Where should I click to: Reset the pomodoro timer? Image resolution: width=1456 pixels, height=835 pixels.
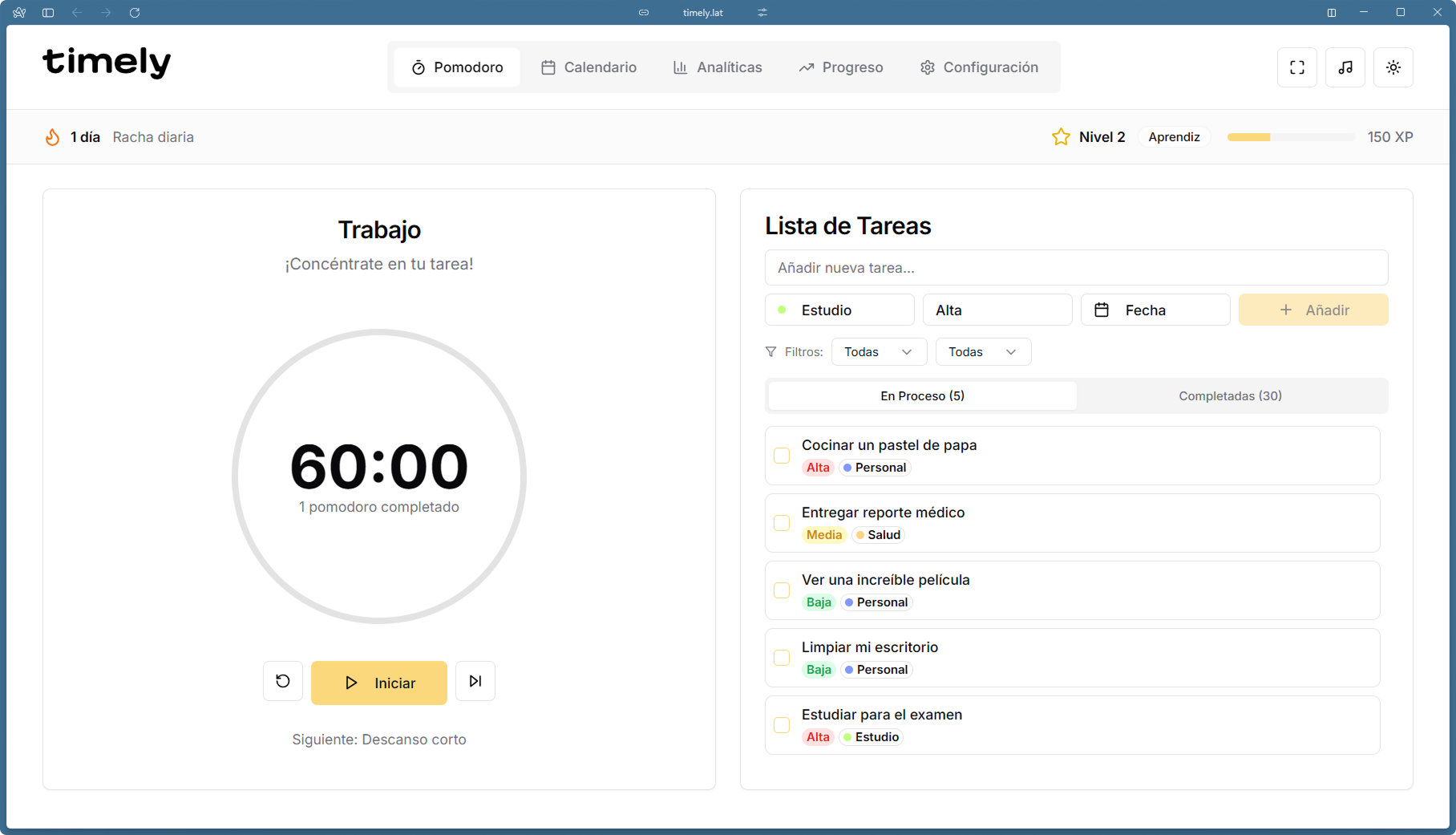click(x=283, y=681)
